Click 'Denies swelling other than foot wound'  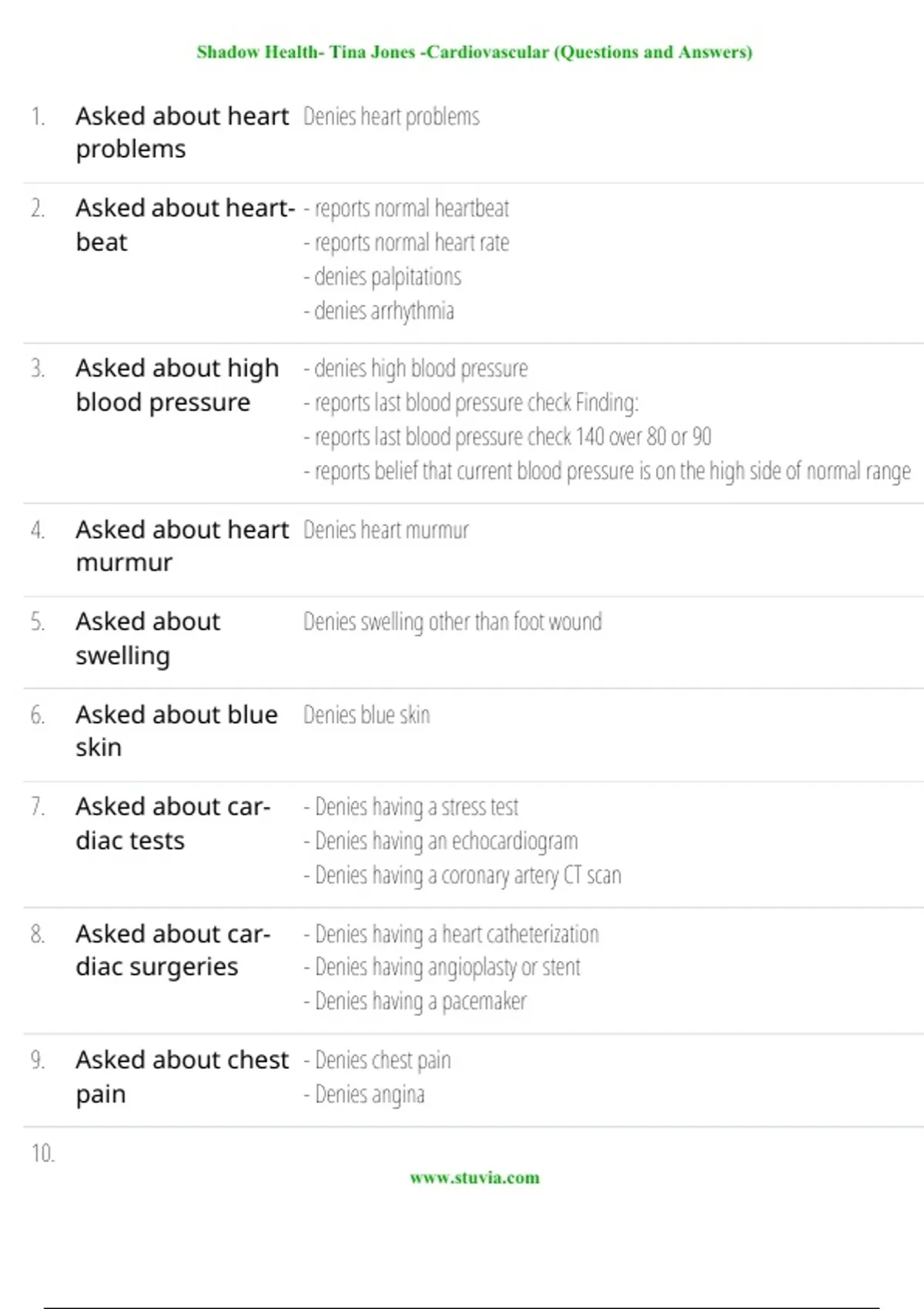[x=453, y=622]
